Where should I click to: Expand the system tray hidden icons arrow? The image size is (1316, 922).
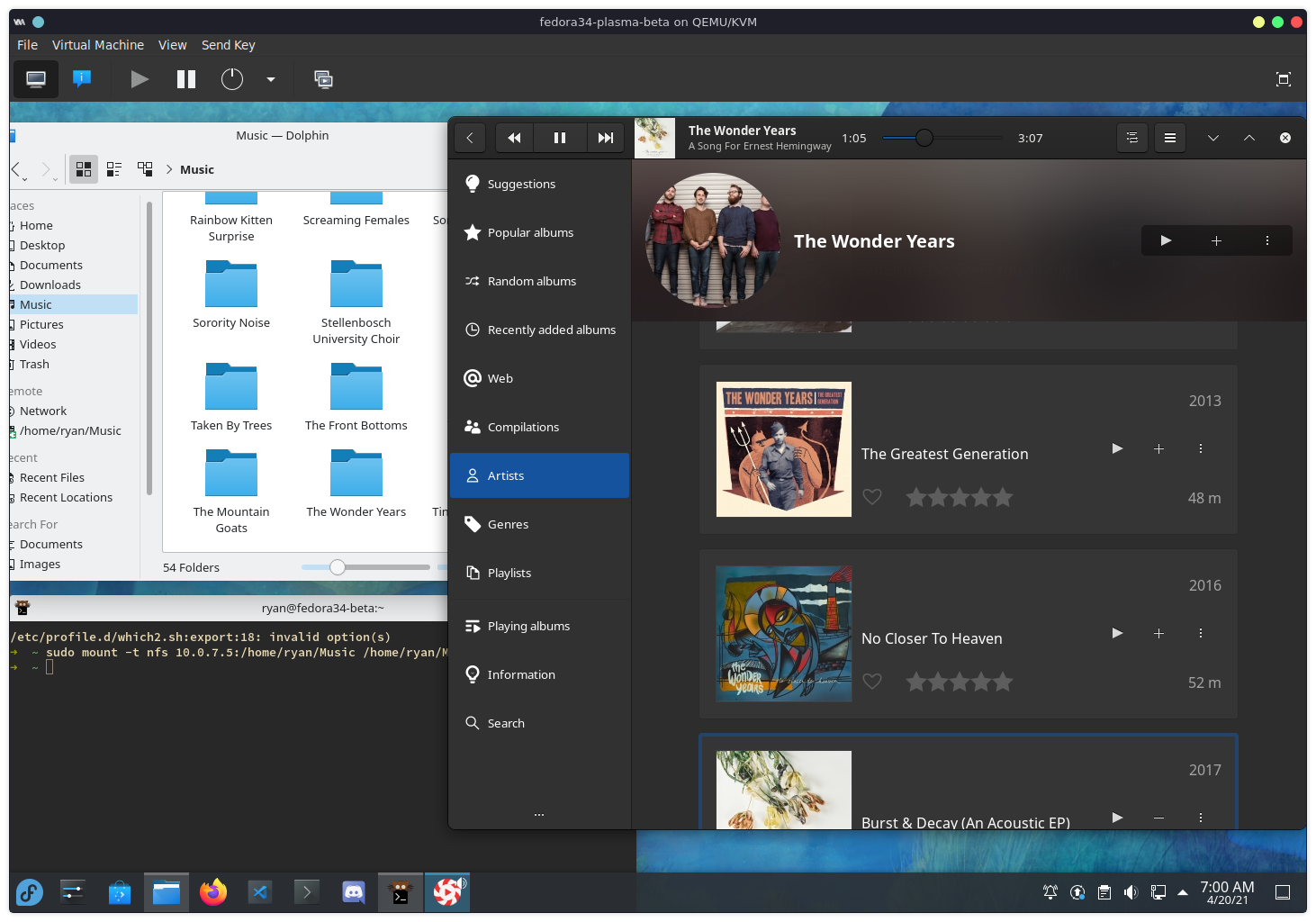point(1183,892)
